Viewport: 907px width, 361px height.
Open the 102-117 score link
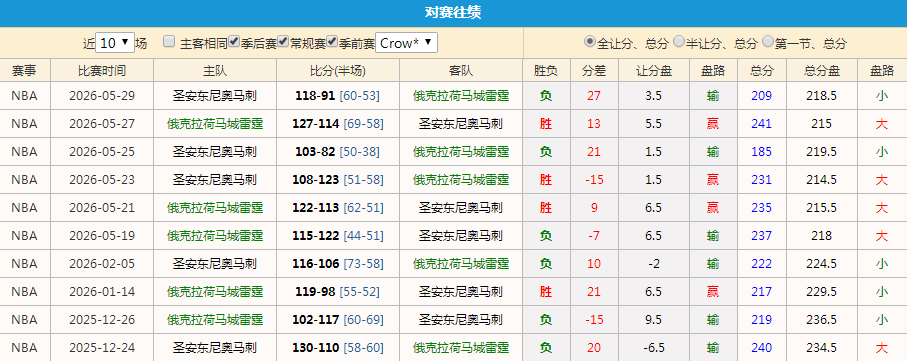point(316,320)
